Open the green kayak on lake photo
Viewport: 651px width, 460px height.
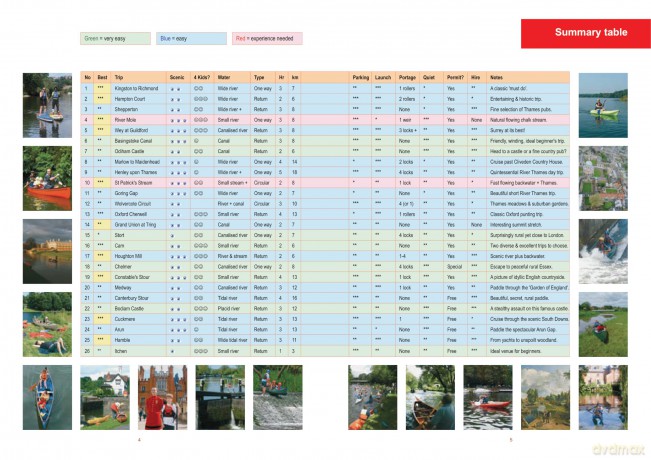[x=603, y=105]
